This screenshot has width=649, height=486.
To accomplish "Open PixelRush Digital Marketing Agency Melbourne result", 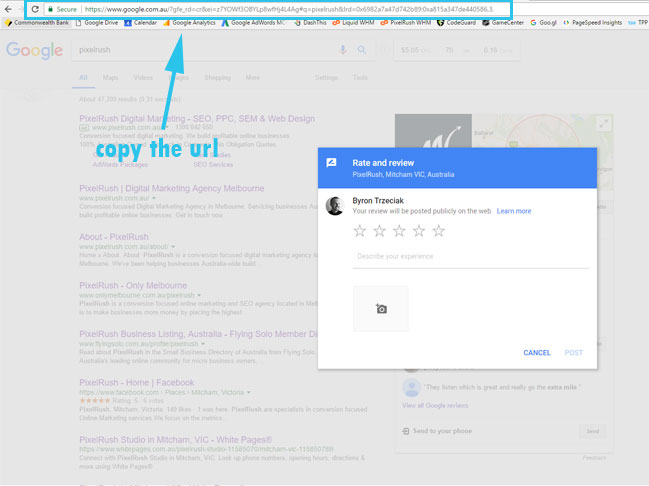I will tap(171, 188).
